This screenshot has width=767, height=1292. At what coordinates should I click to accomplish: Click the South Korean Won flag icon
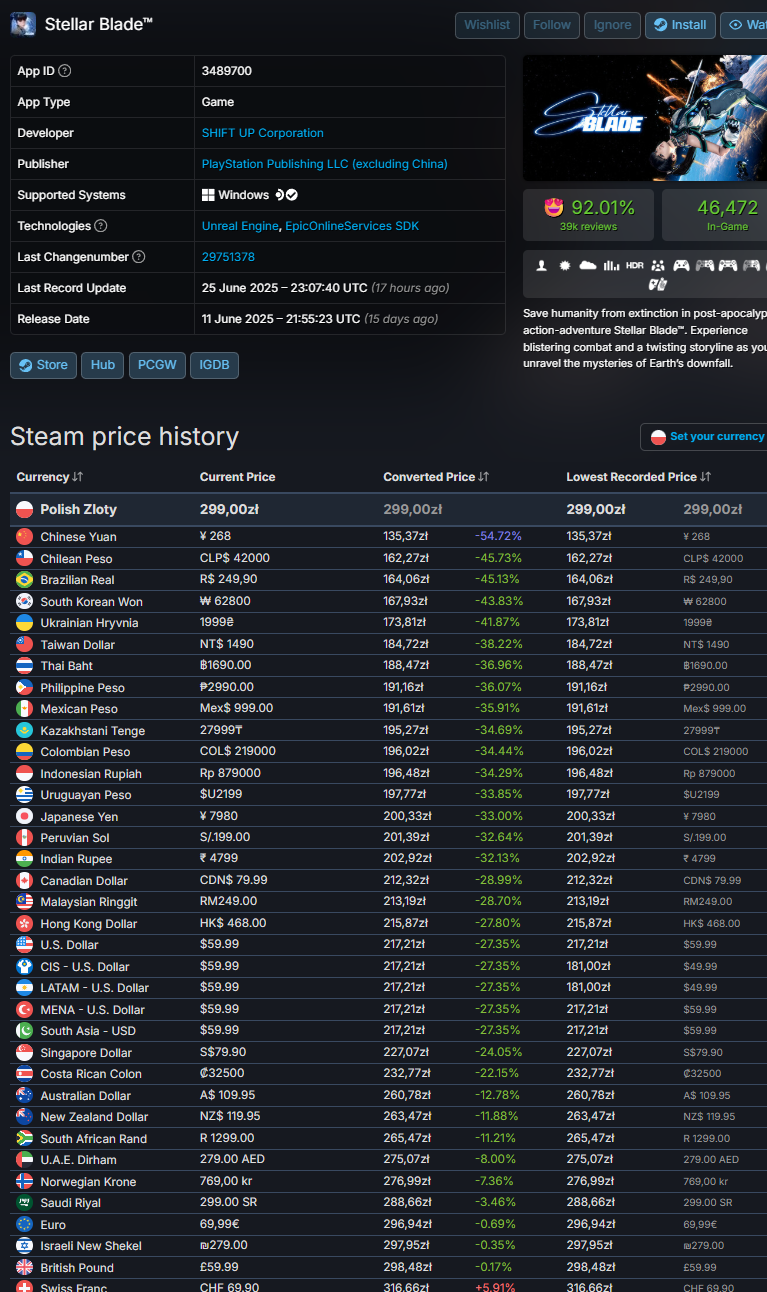25,601
